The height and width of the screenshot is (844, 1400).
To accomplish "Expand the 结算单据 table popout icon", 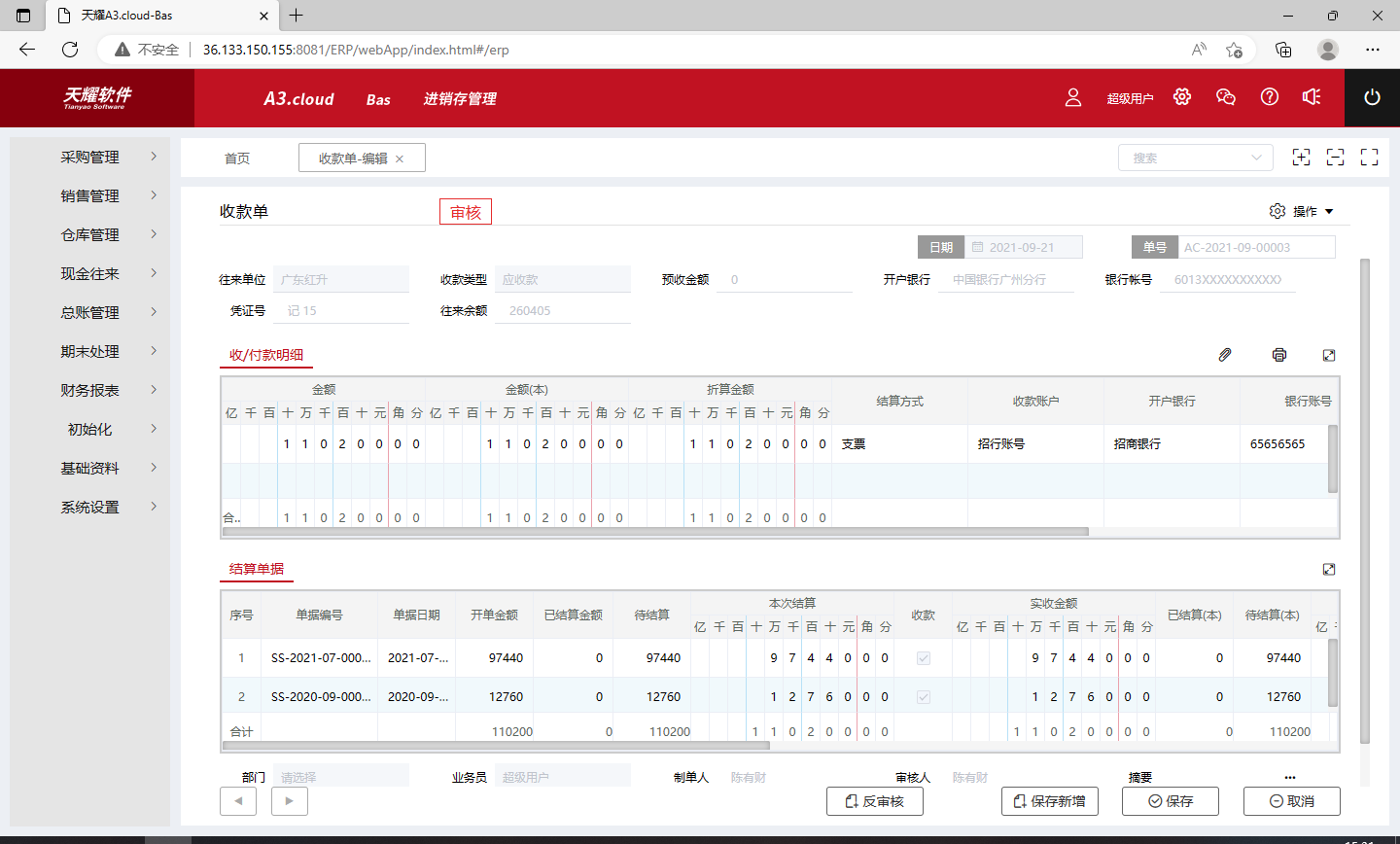I will pos(1329,569).
